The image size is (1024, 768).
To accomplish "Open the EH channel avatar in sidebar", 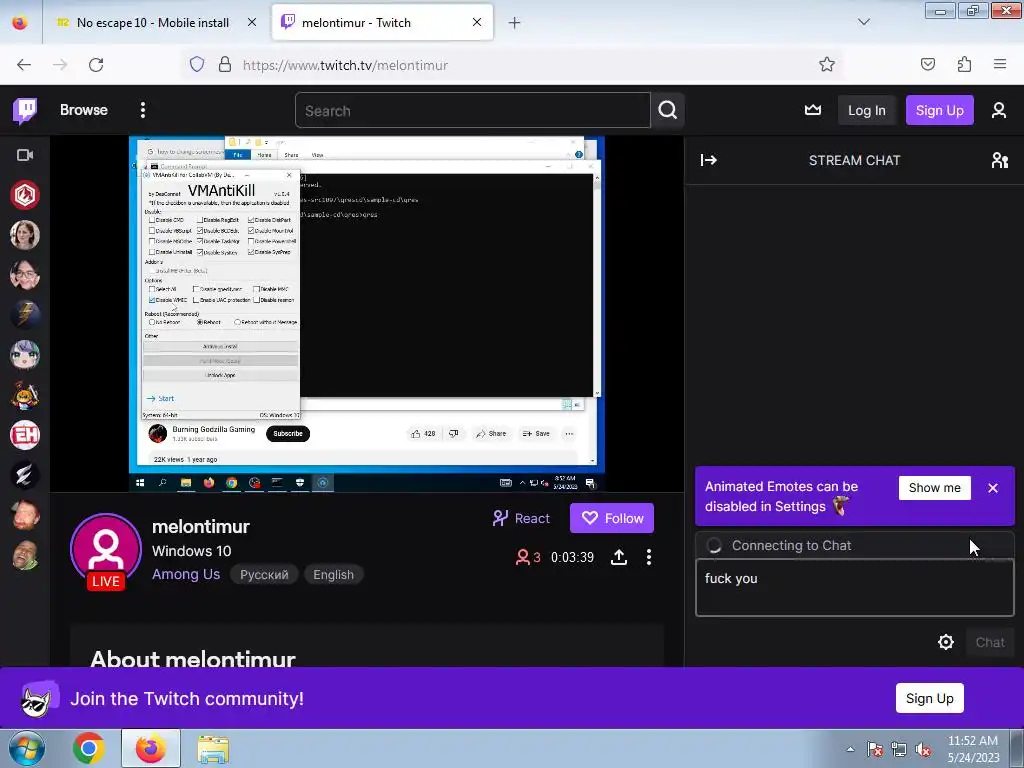I will [x=25, y=435].
